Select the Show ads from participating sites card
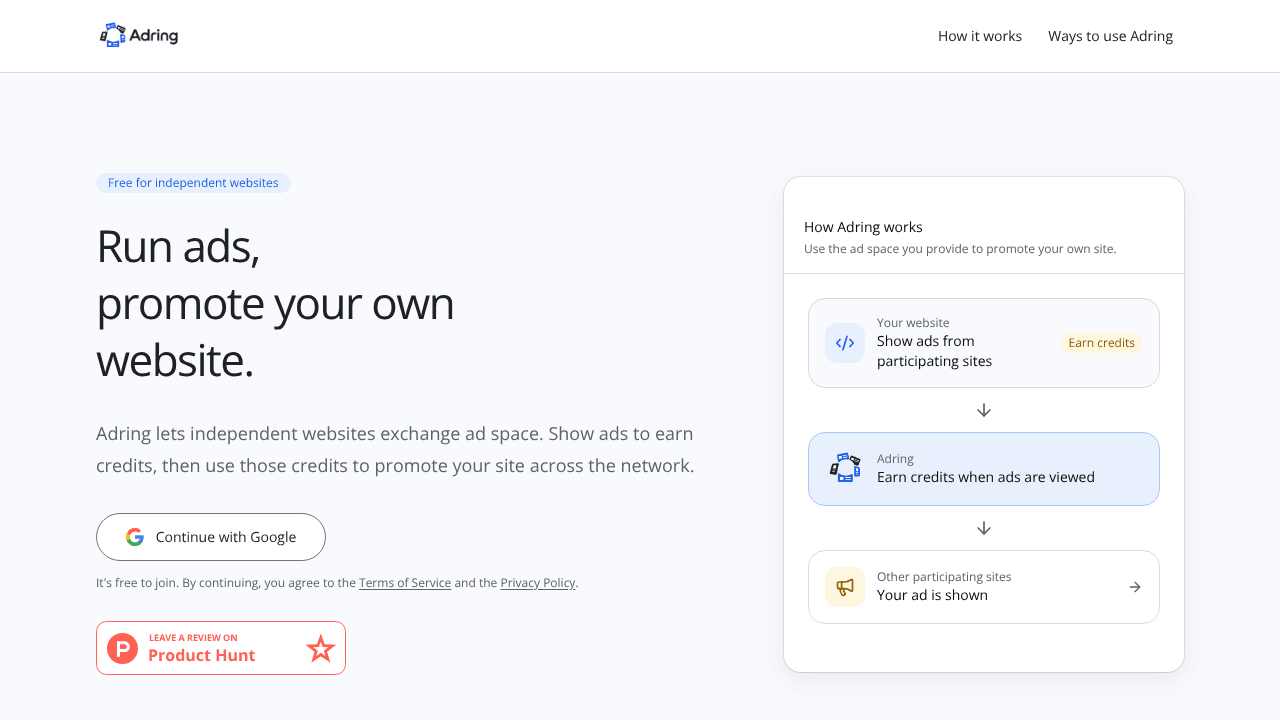 pyautogui.click(x=984, y=343)
